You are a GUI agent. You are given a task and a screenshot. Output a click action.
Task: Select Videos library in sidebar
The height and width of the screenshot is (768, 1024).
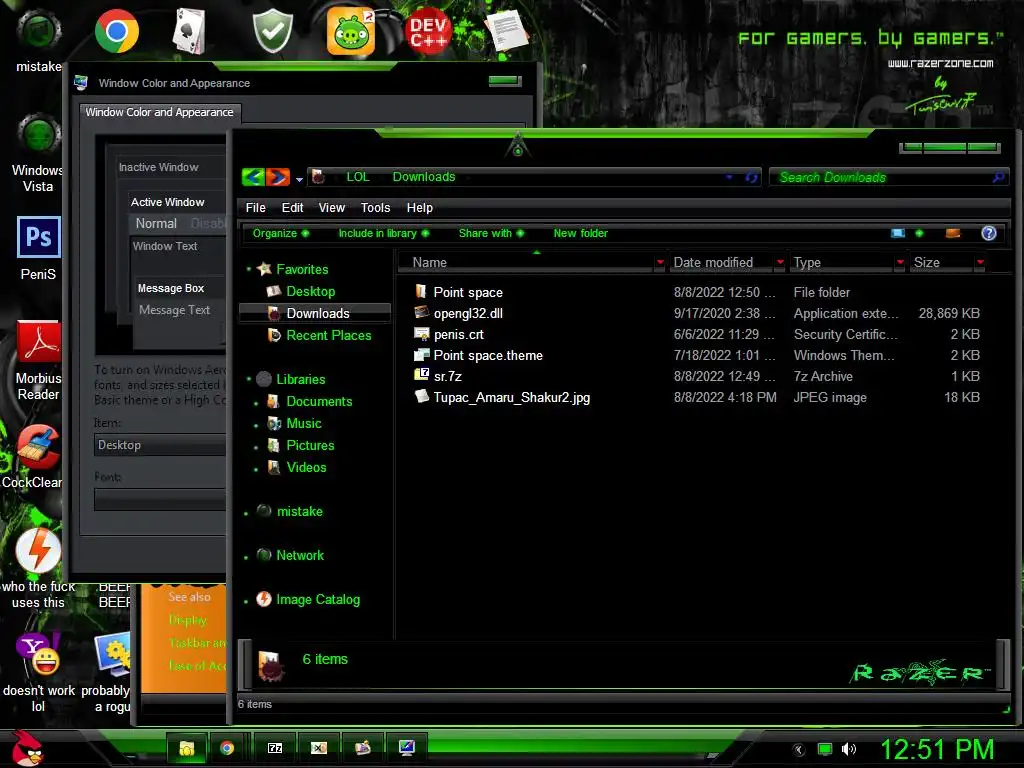[306, 467]
